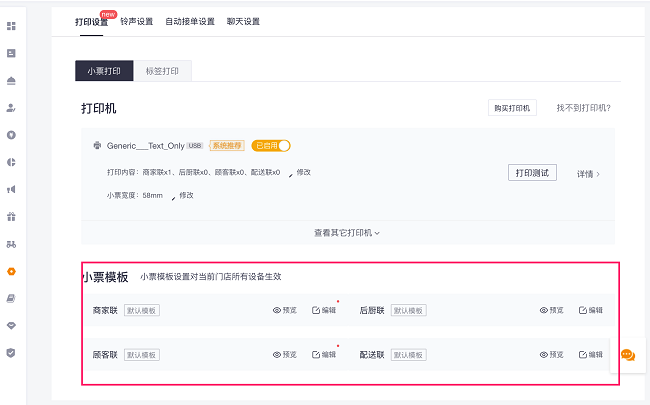
Task: Select the 标签打印 tab
Action: tap(162, 71)
